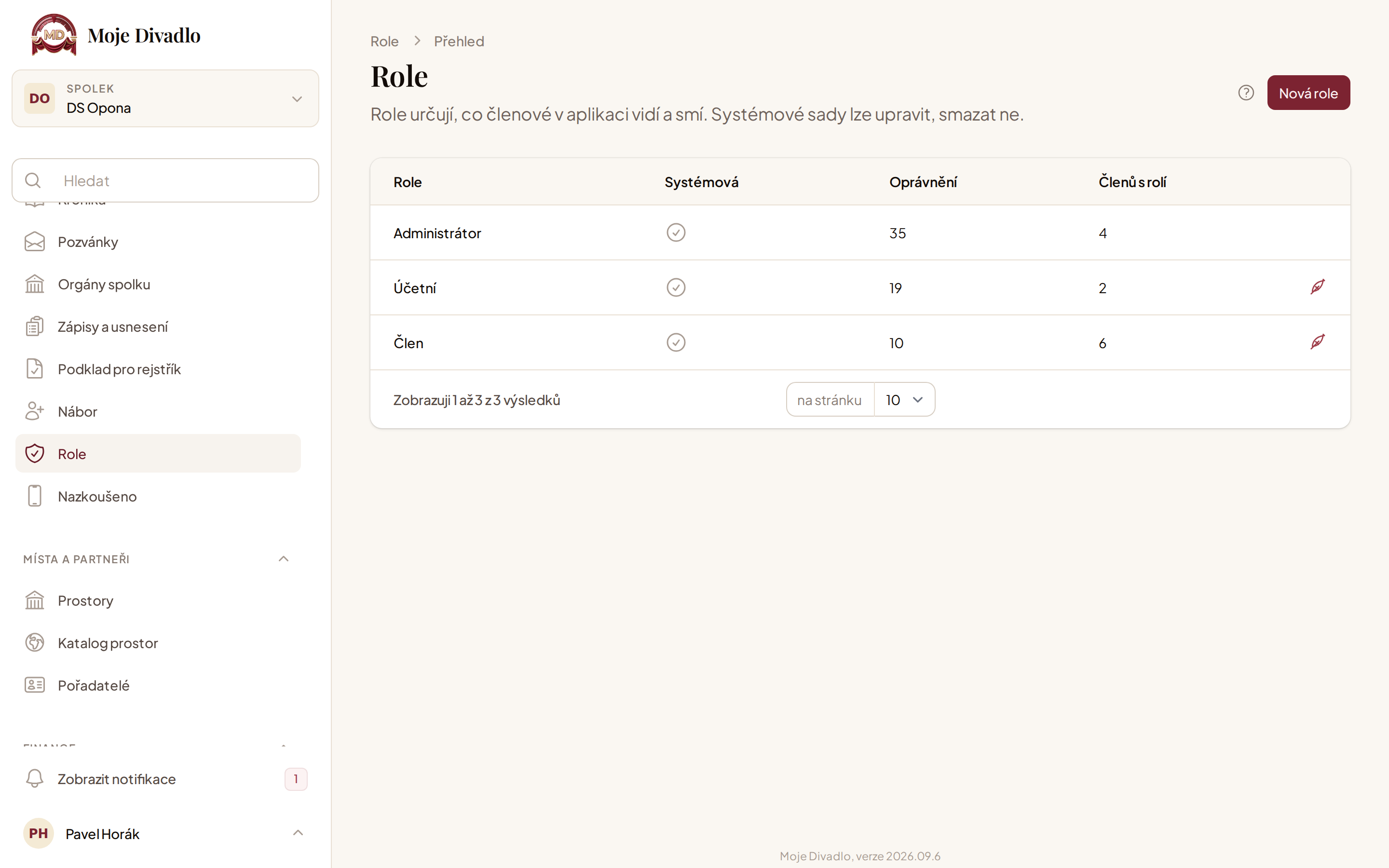Image resolution: width=1389 pixels, height=868 pixels.
Task: Click the Administrátor role row name
Action: coord(437,233)
